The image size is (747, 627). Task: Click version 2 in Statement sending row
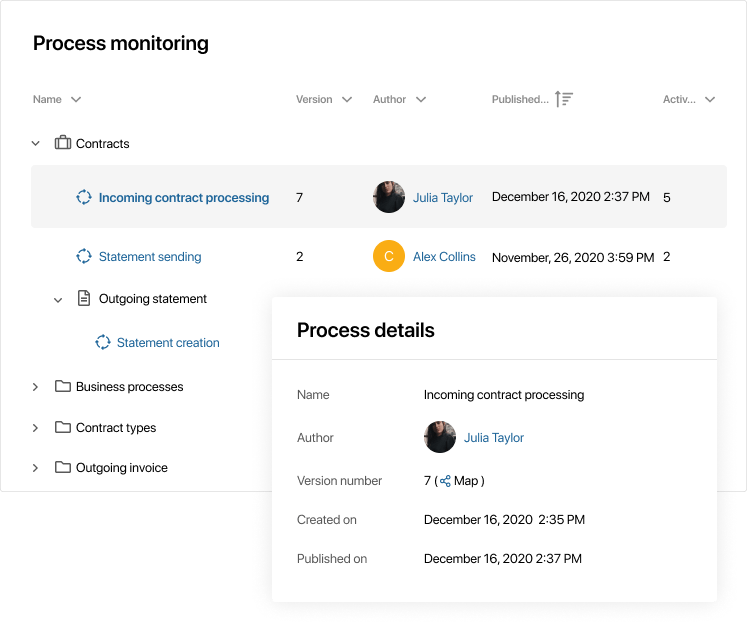coord(299,256)
